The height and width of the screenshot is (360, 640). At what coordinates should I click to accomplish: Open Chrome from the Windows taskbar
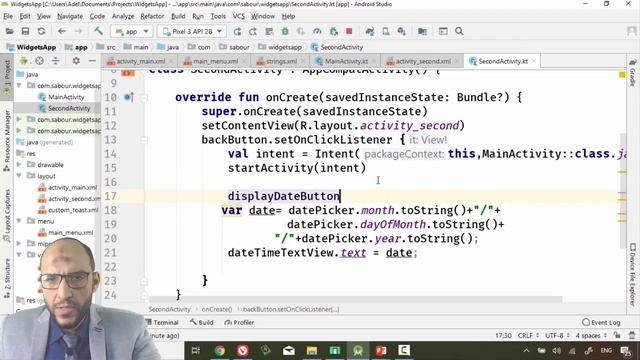click(220, 350)
